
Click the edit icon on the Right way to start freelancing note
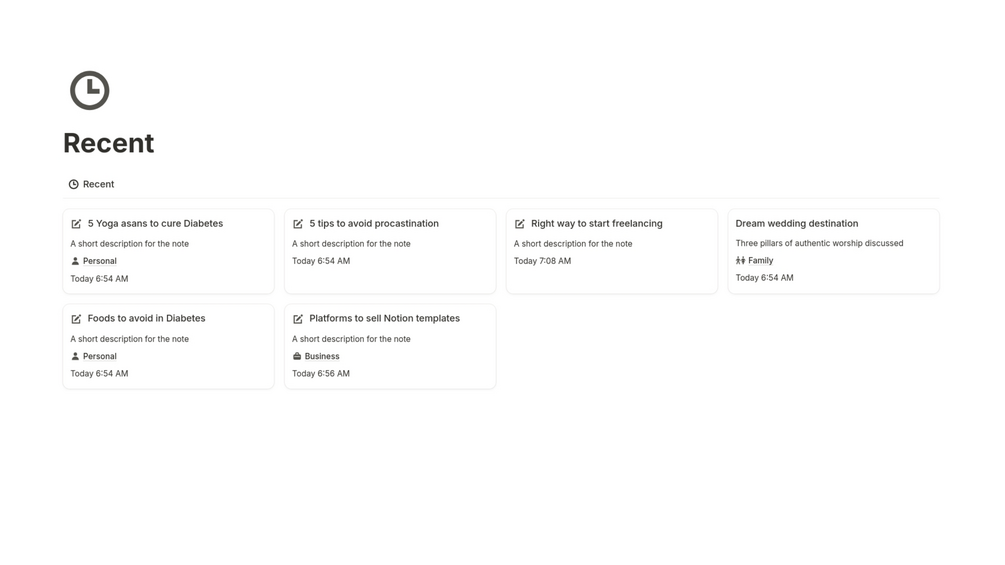[x=520, y=224]
